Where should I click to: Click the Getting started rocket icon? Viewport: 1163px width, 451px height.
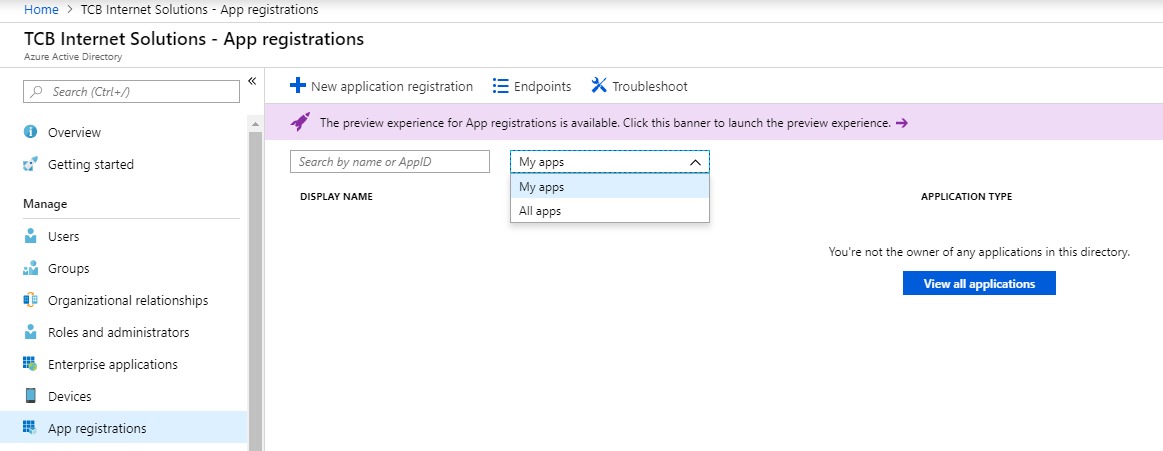30,164
